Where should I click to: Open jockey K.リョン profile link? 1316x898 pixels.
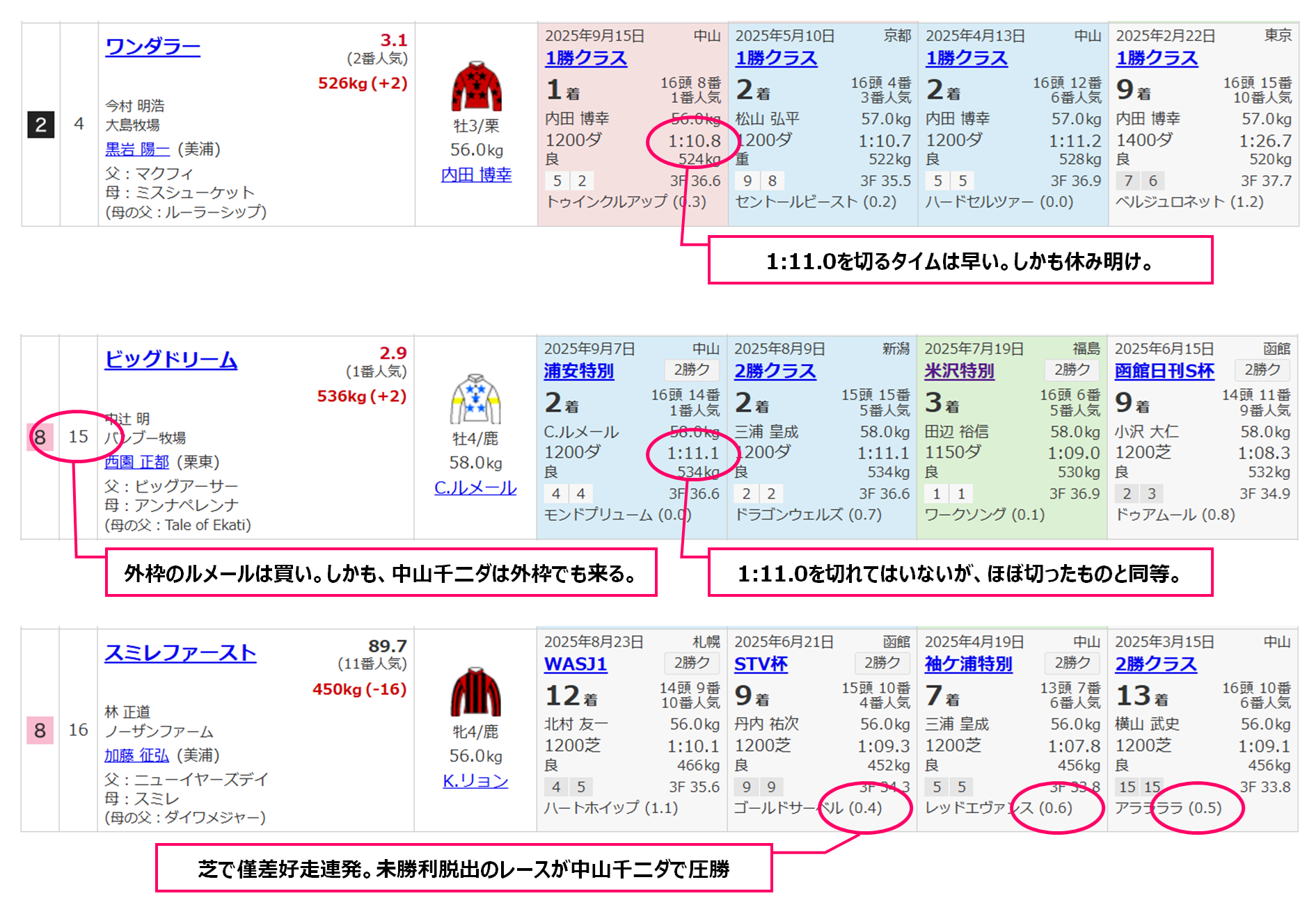(x=475, y=780)
